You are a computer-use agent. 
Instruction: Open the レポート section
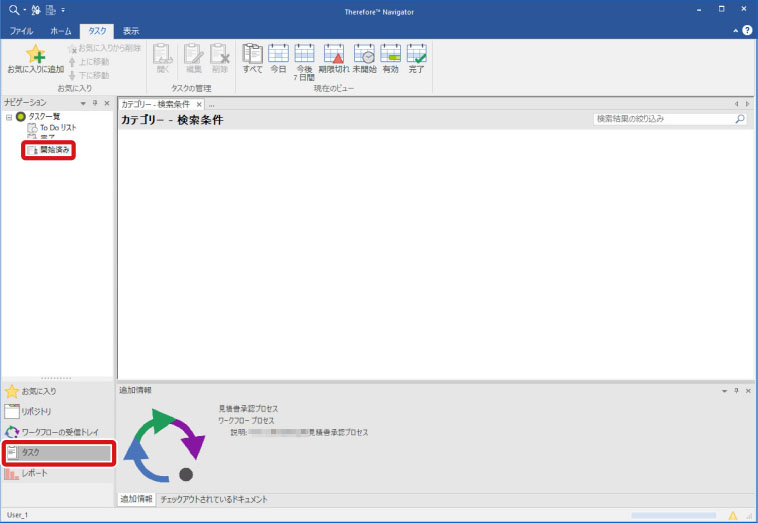(x=35, y=473)
